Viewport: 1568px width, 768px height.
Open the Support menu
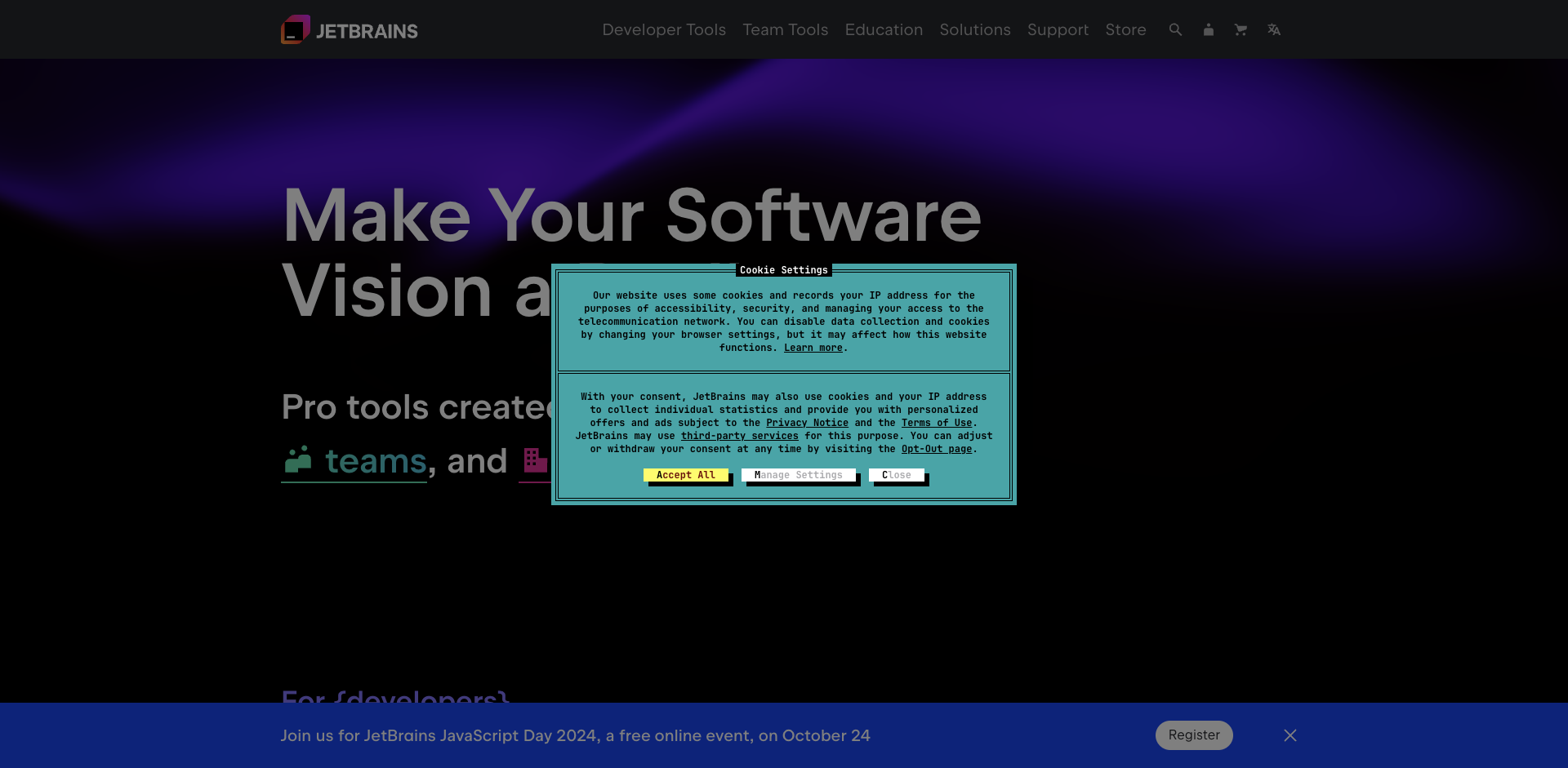pos(1058,29)
